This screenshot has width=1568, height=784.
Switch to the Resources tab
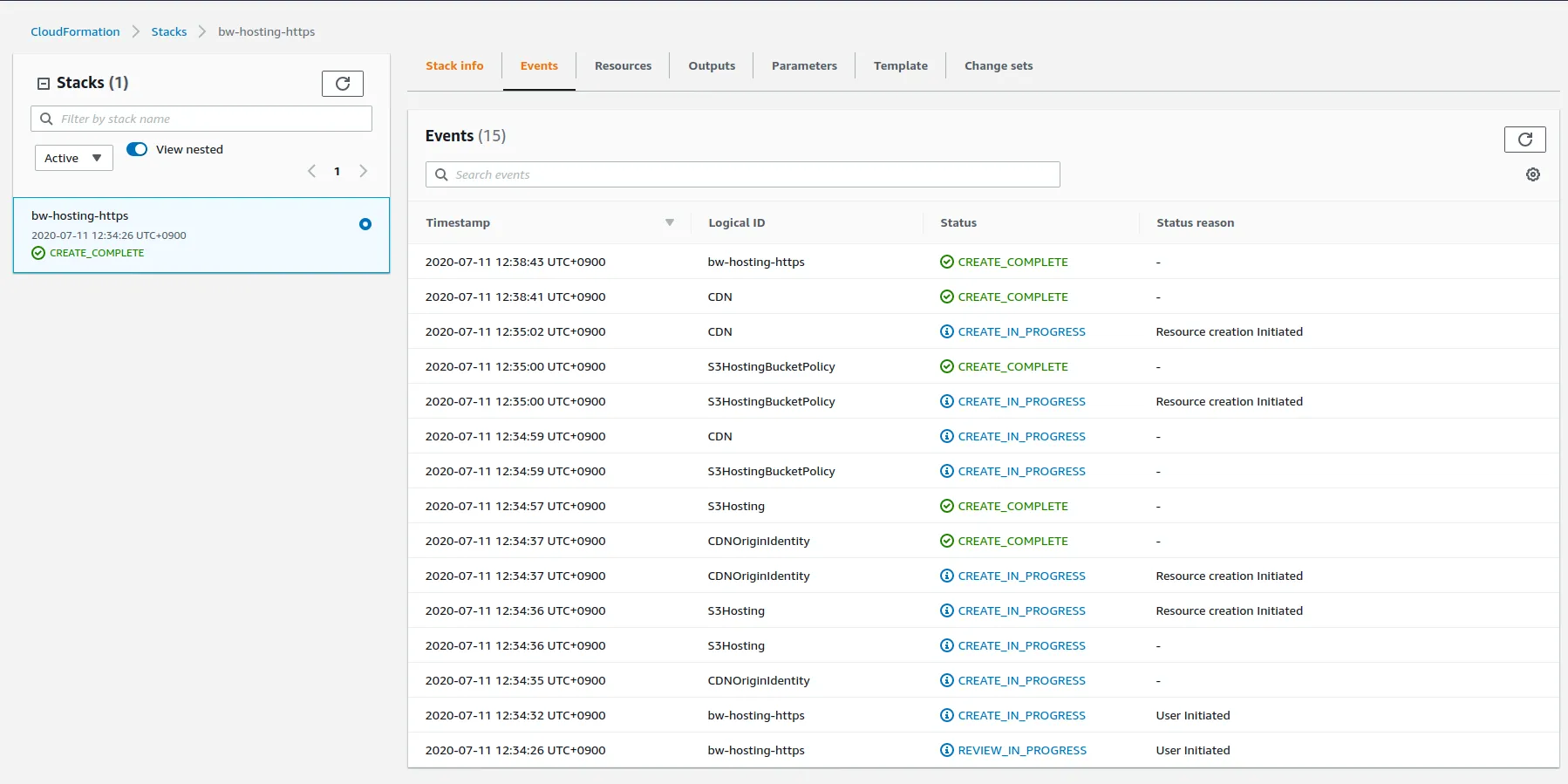tap(623, 65)
